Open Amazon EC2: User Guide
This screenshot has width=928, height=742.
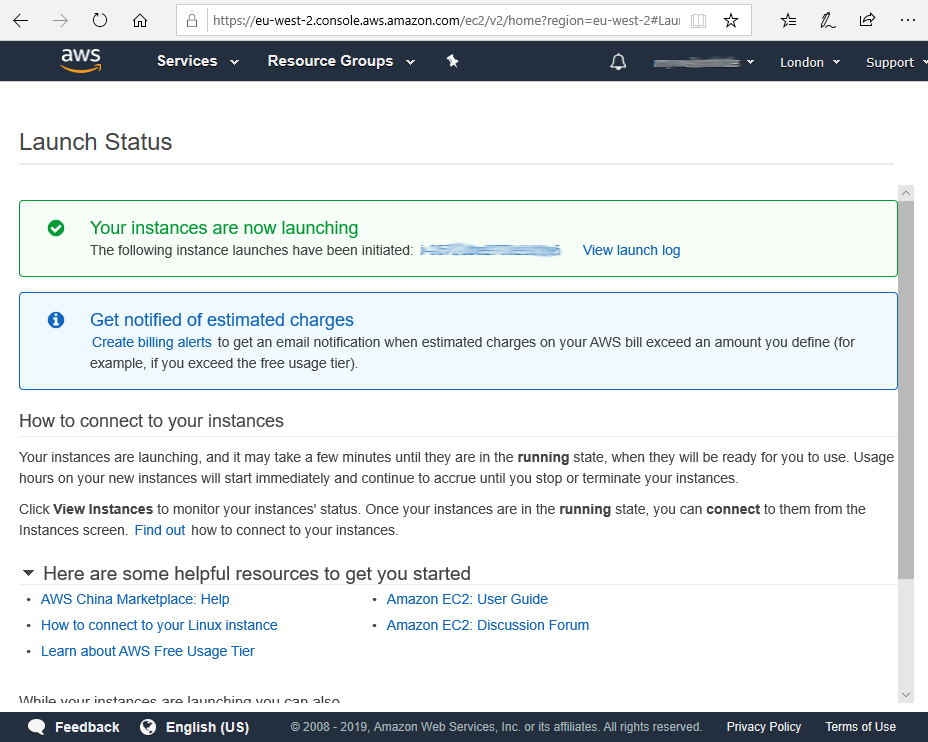pyautogui.click(x=467, y=599)
